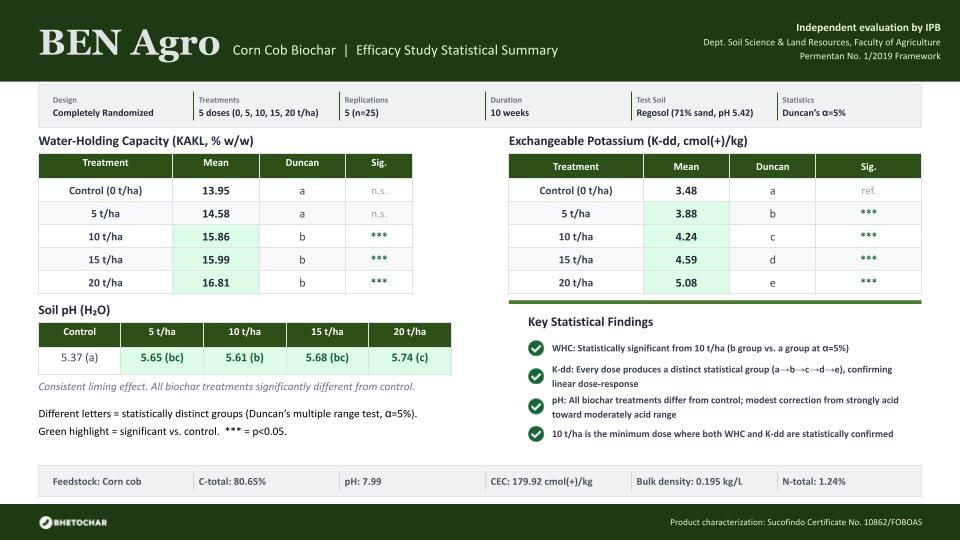This screenshot has width=960, height=540.
Task: Select the Sig. column header in the Exchangeable Potassium table
Action: point(868,167)
